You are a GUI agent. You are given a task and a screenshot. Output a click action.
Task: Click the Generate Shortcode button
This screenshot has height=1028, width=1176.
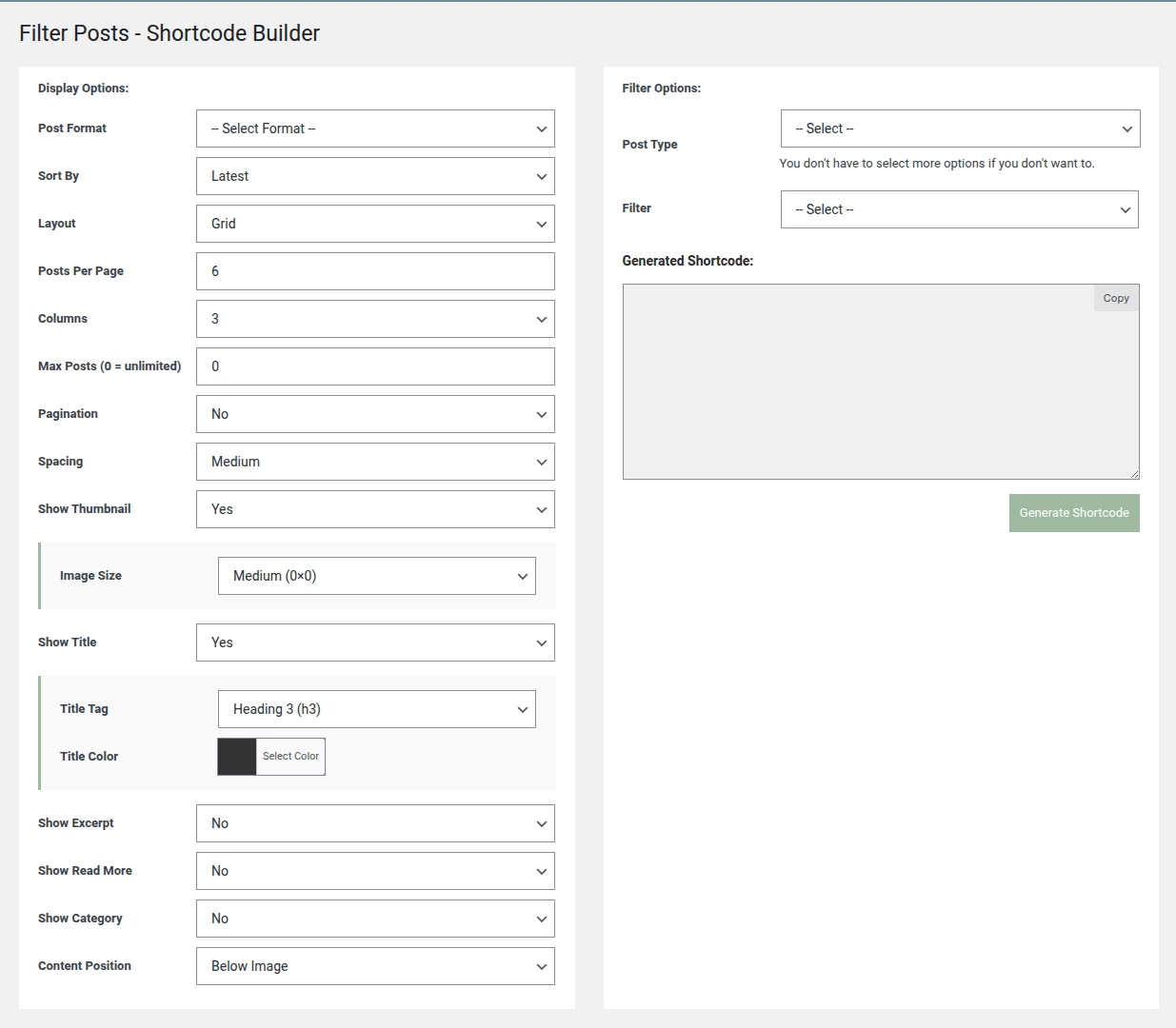tap(1074, 513)
